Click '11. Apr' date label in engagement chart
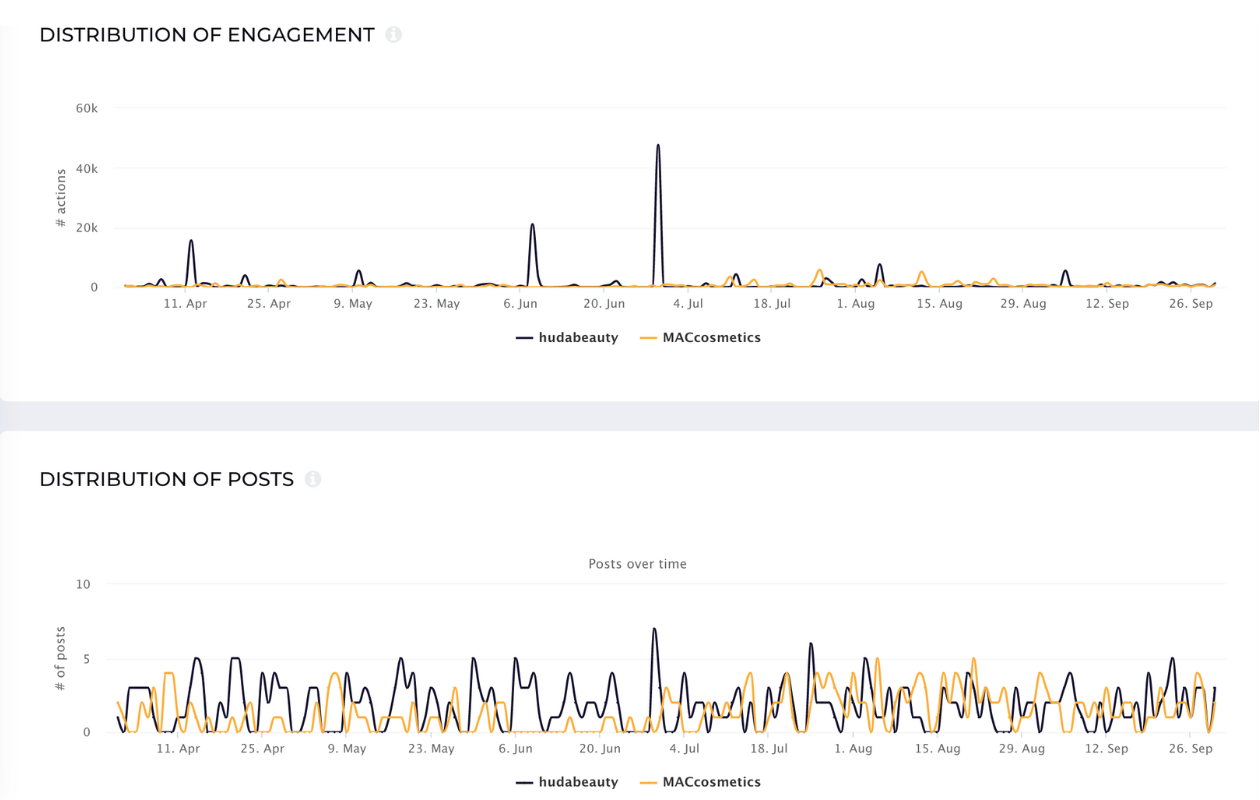1260x800 pixels. (x=185, y=304)
